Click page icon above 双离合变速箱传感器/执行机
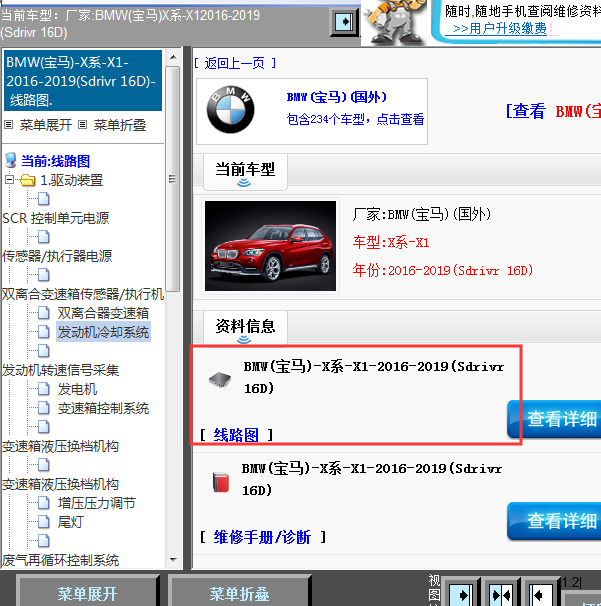This screenshot has height=606, width=601. (44, 275)
